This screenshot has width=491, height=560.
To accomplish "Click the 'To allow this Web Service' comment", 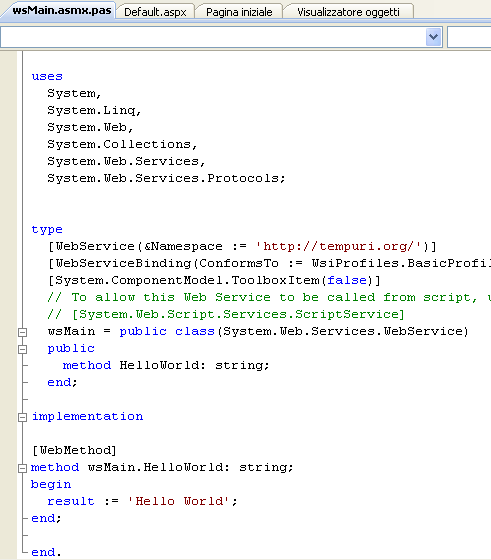I will tap(269, 298).
